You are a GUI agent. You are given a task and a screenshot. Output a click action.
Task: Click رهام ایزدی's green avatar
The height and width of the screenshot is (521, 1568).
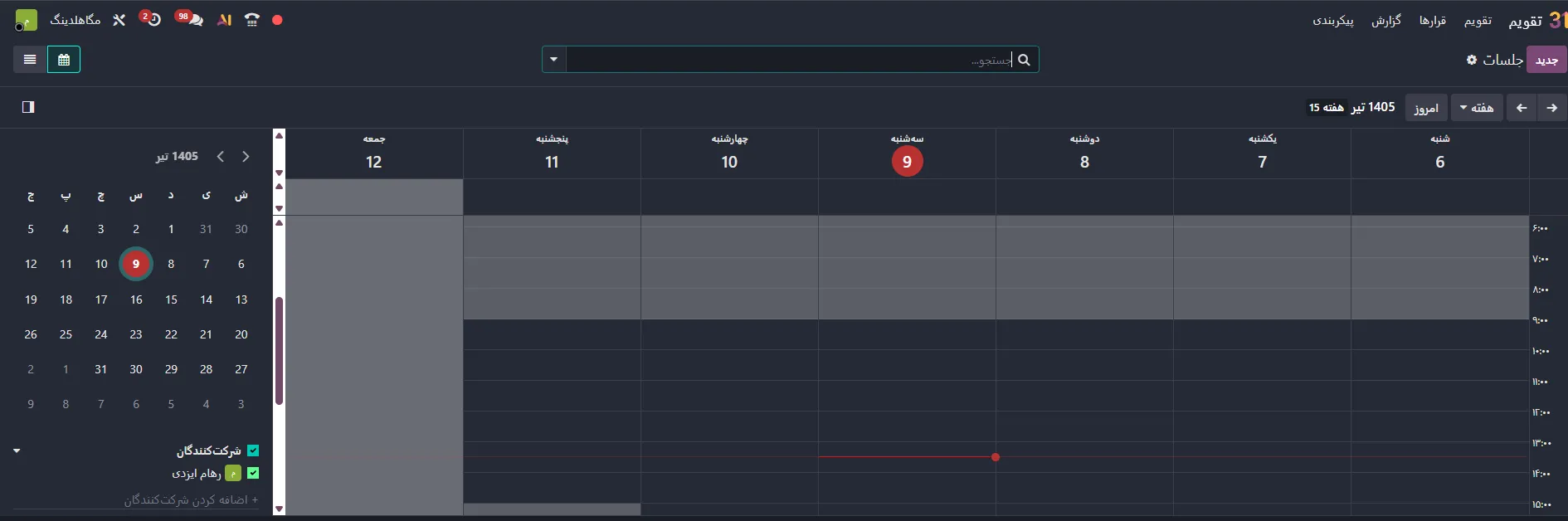(x=233, y=473)
